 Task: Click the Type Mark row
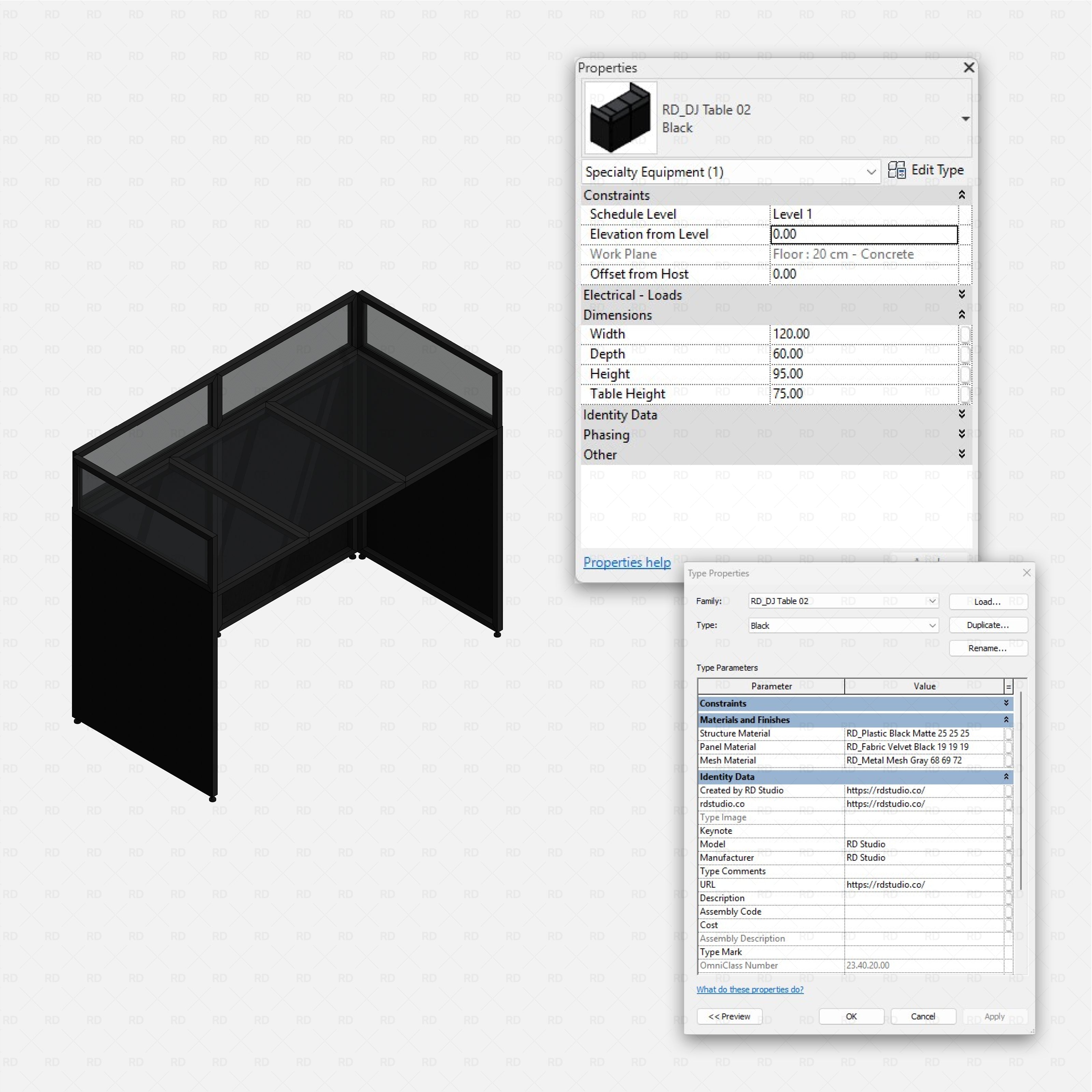click(x=855, y=952)
